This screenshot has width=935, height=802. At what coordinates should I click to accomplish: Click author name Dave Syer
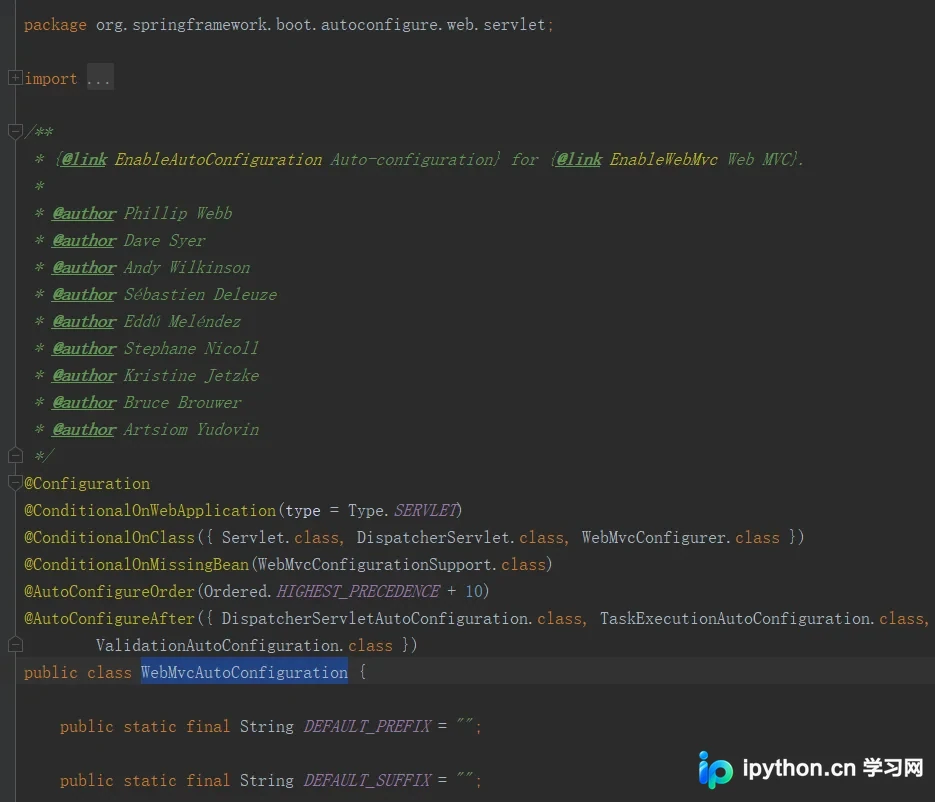click(x=165, y=240)
